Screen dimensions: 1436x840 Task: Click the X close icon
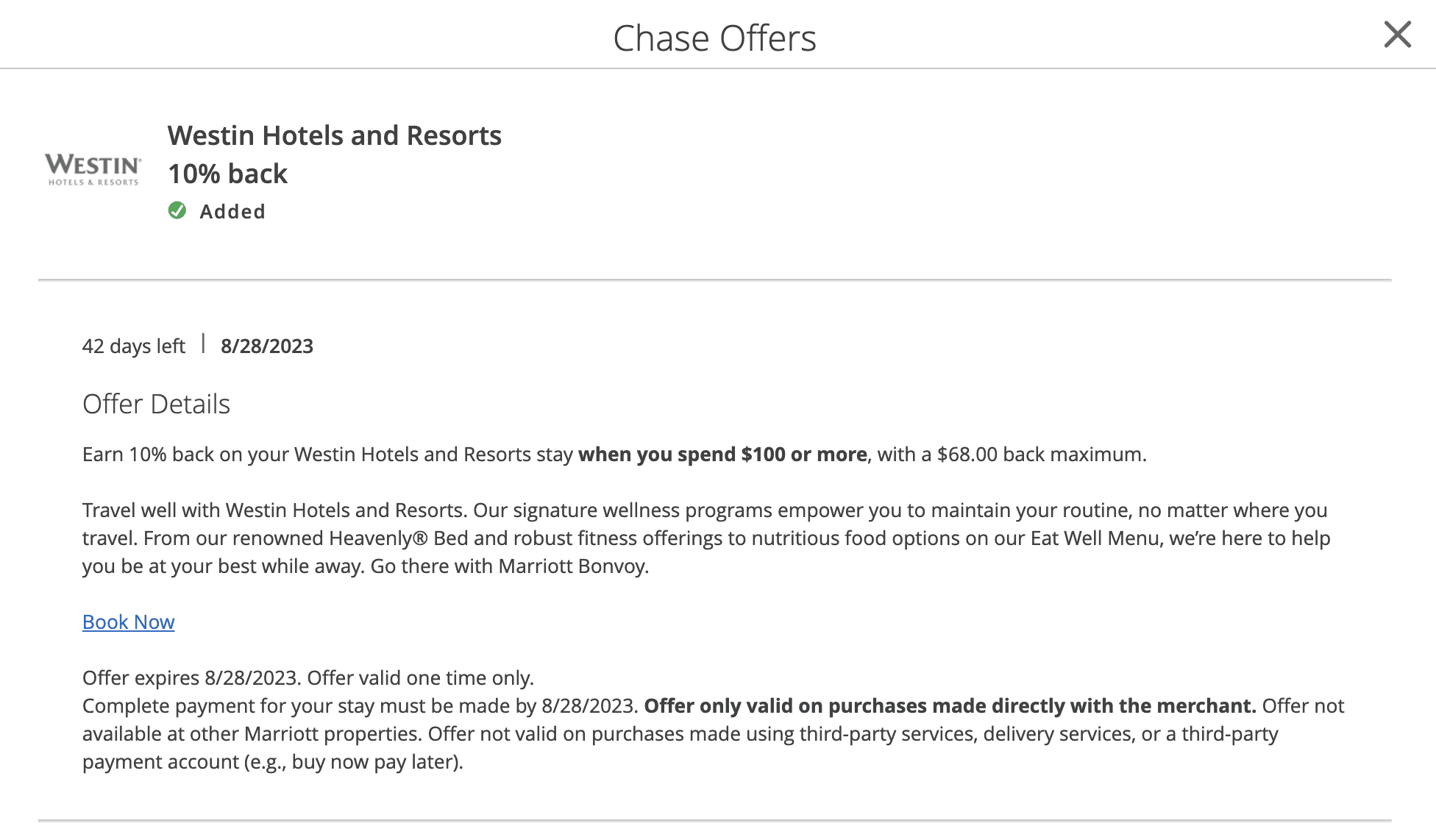1397,34
